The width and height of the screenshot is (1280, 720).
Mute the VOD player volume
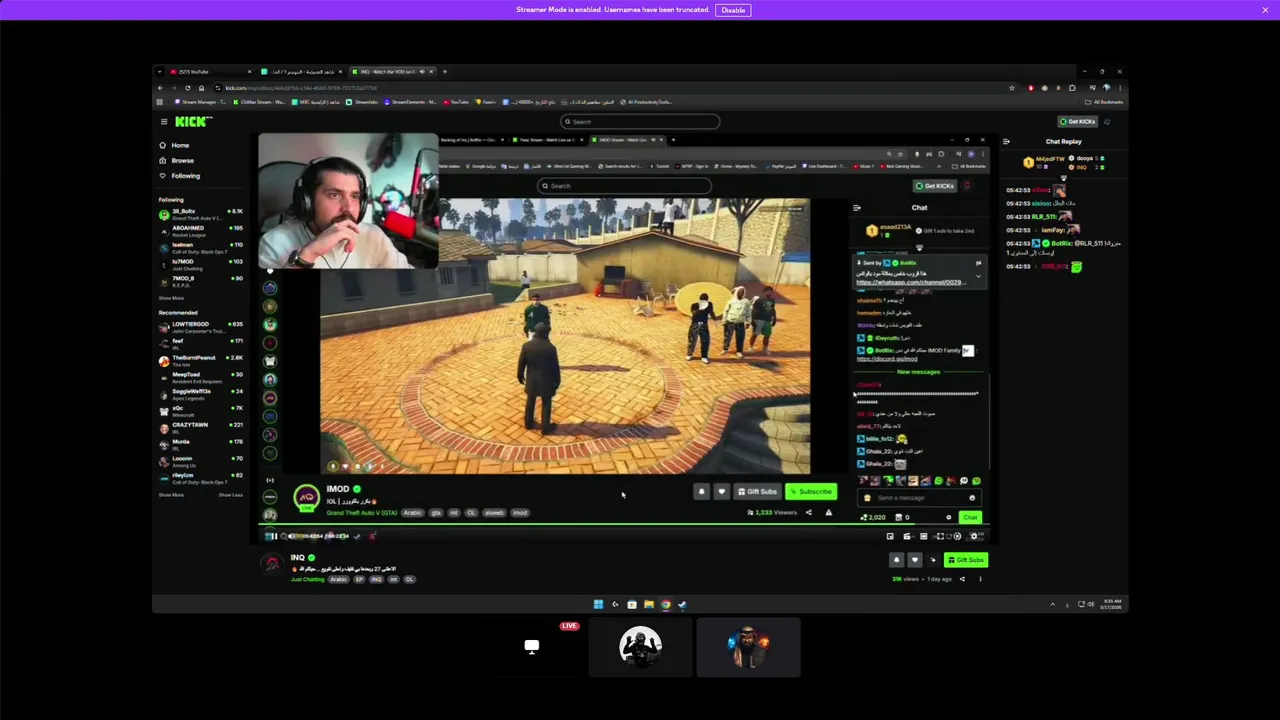(x=291, y=536)
